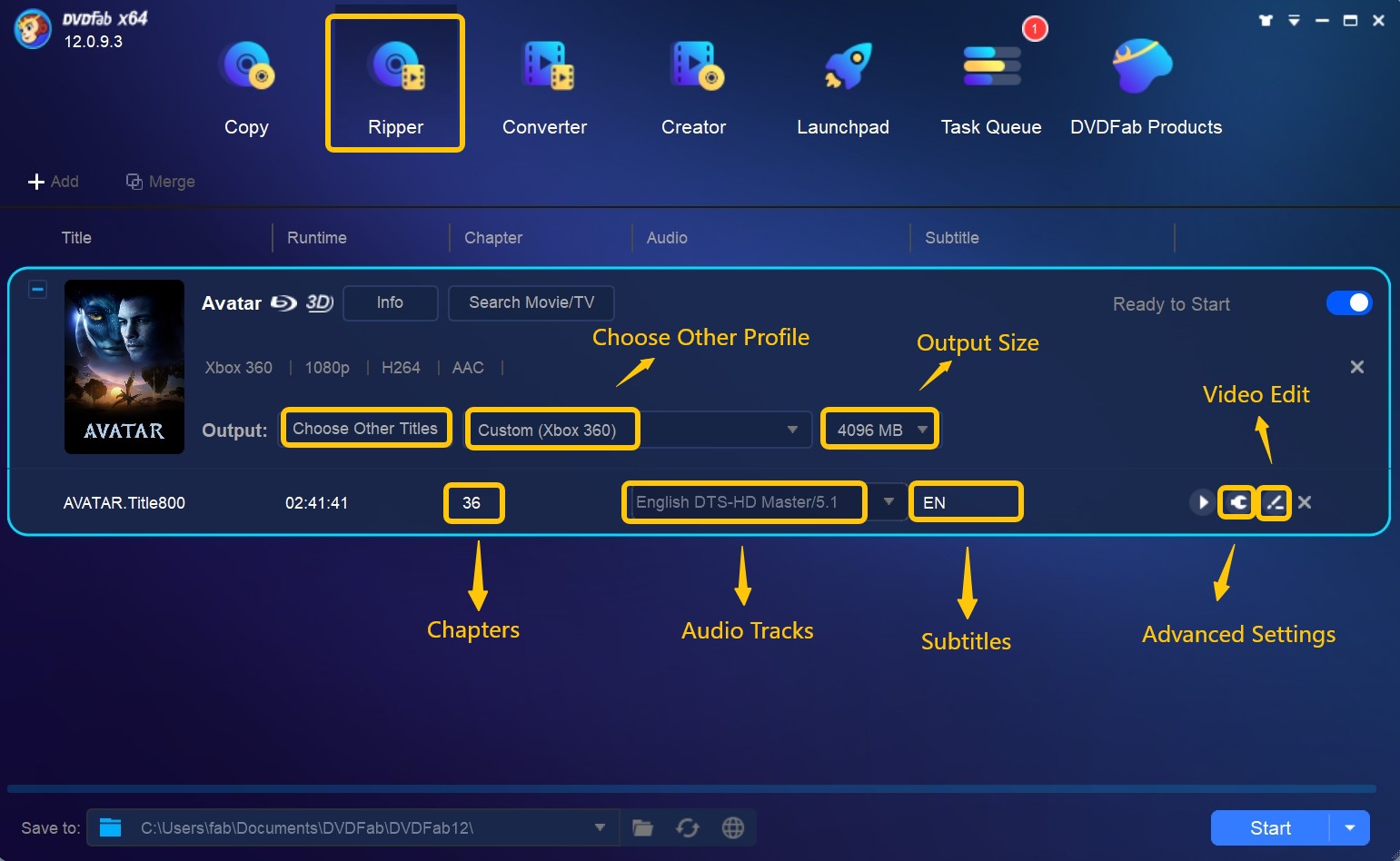Click the Blu-ray disc logo next to Avatar
This screenshot has width=1400, height=861.
pos(284,302)
